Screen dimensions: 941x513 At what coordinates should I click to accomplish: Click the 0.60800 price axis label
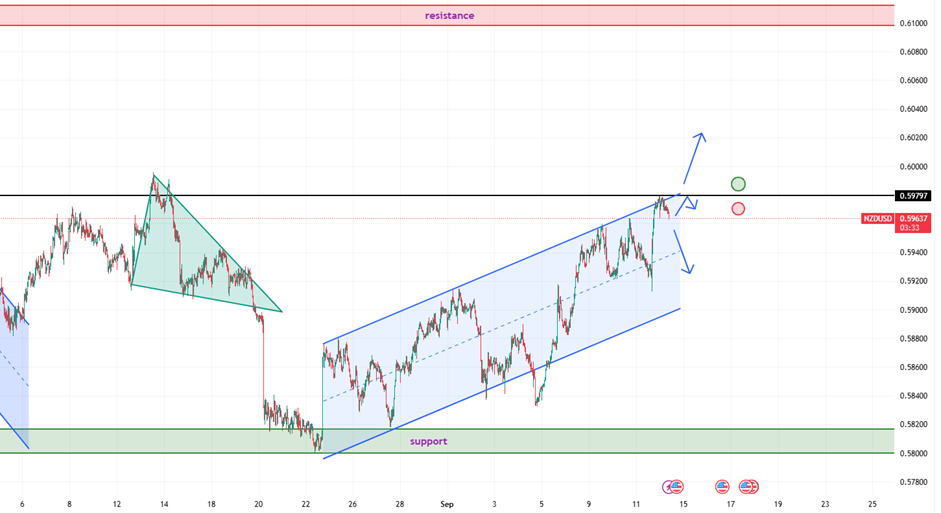pos(913,52)
